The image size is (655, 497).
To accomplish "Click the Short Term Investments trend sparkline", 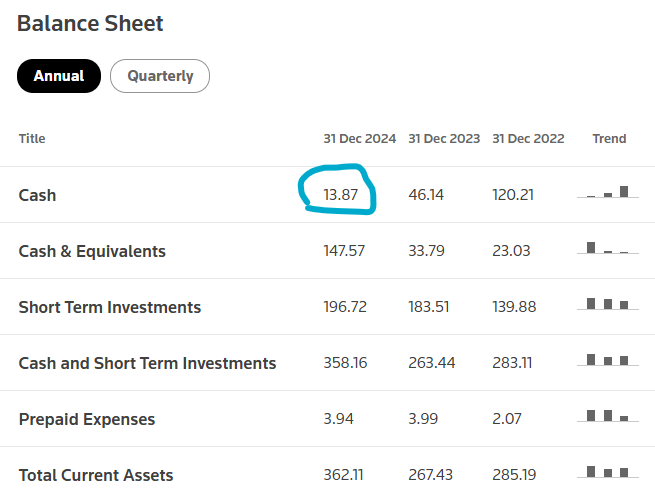I will pos(608,305).
